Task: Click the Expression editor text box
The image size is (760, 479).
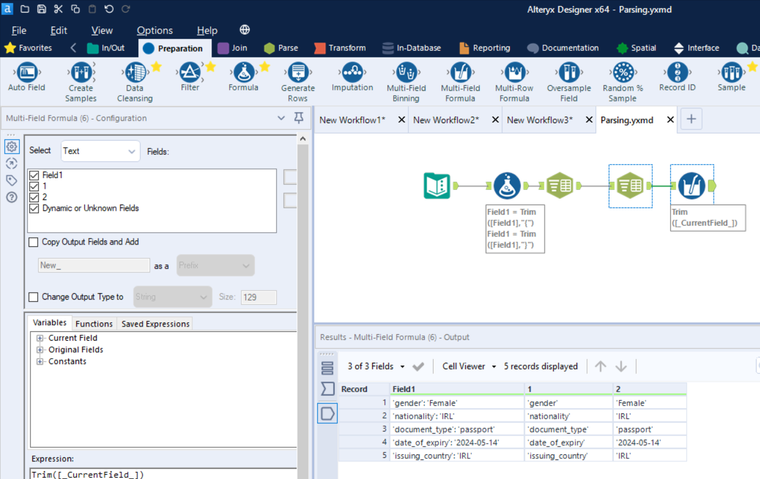Action: (163, 474)
